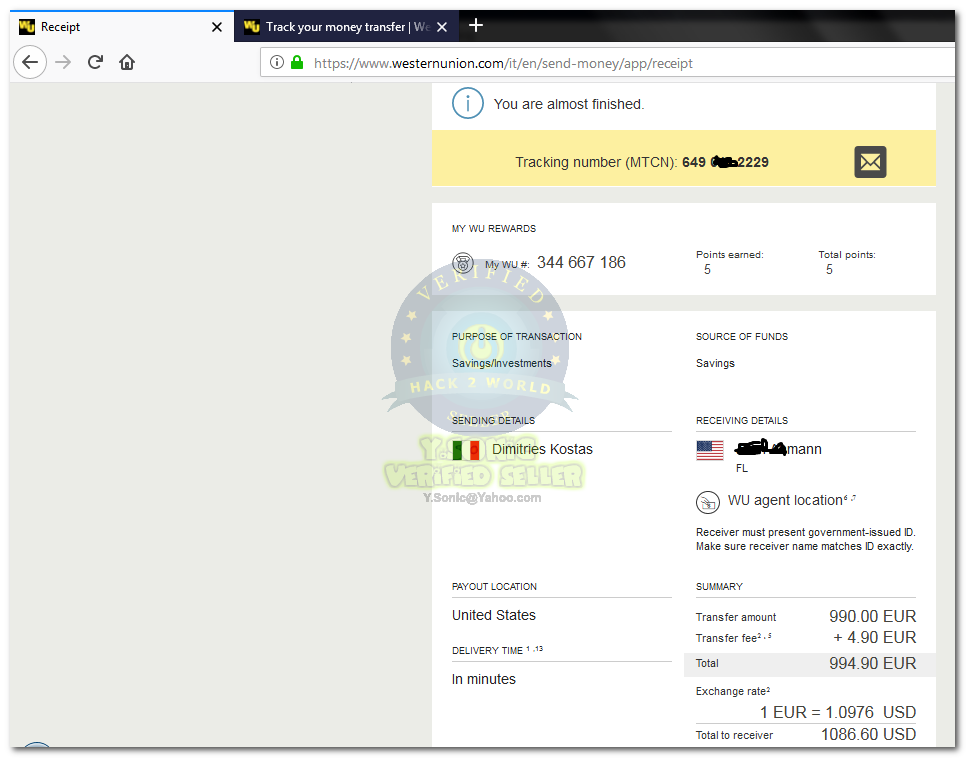Click the green secure padlock icon
Viewport: 966px width, 758px height.
[297, 62]
